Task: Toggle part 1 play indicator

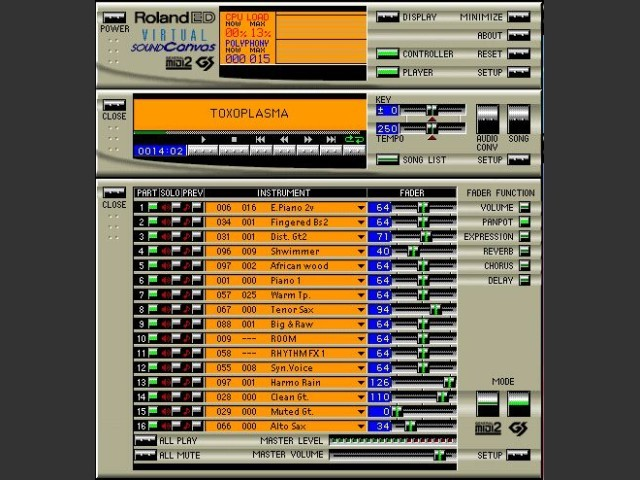Action: [153, 207]
